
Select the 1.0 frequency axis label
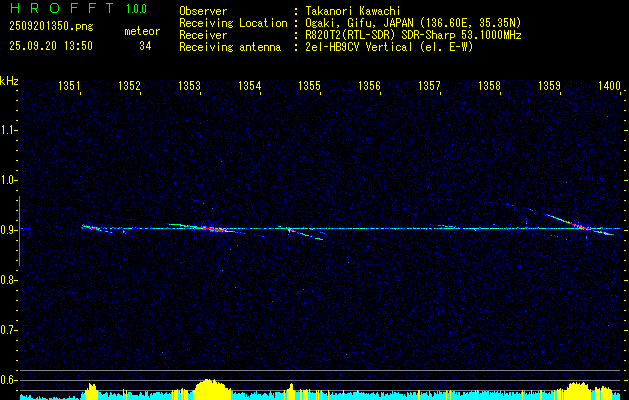[9, 180]
